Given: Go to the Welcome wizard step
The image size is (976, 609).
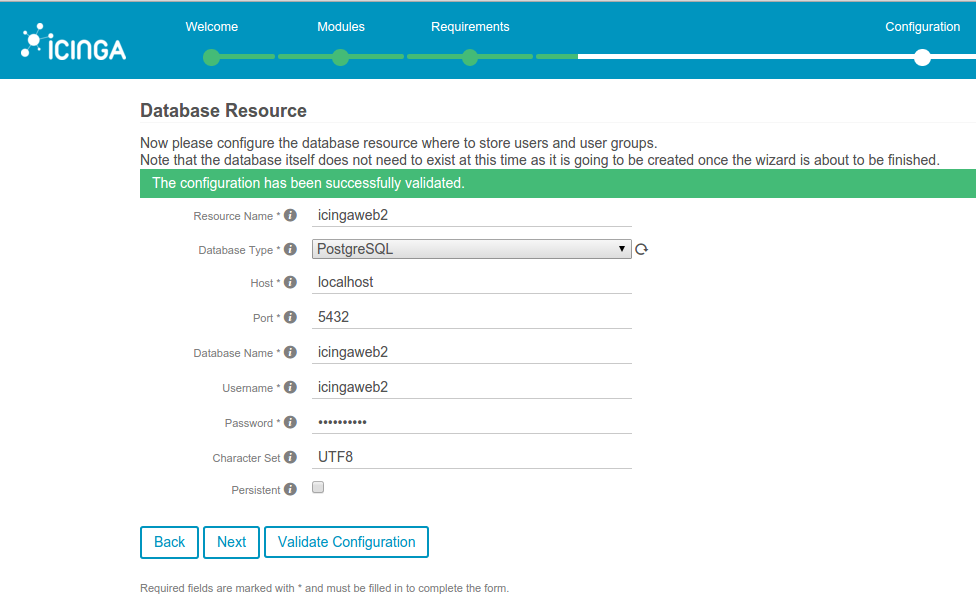Looking at the screenshot, I should pos(212,27).
